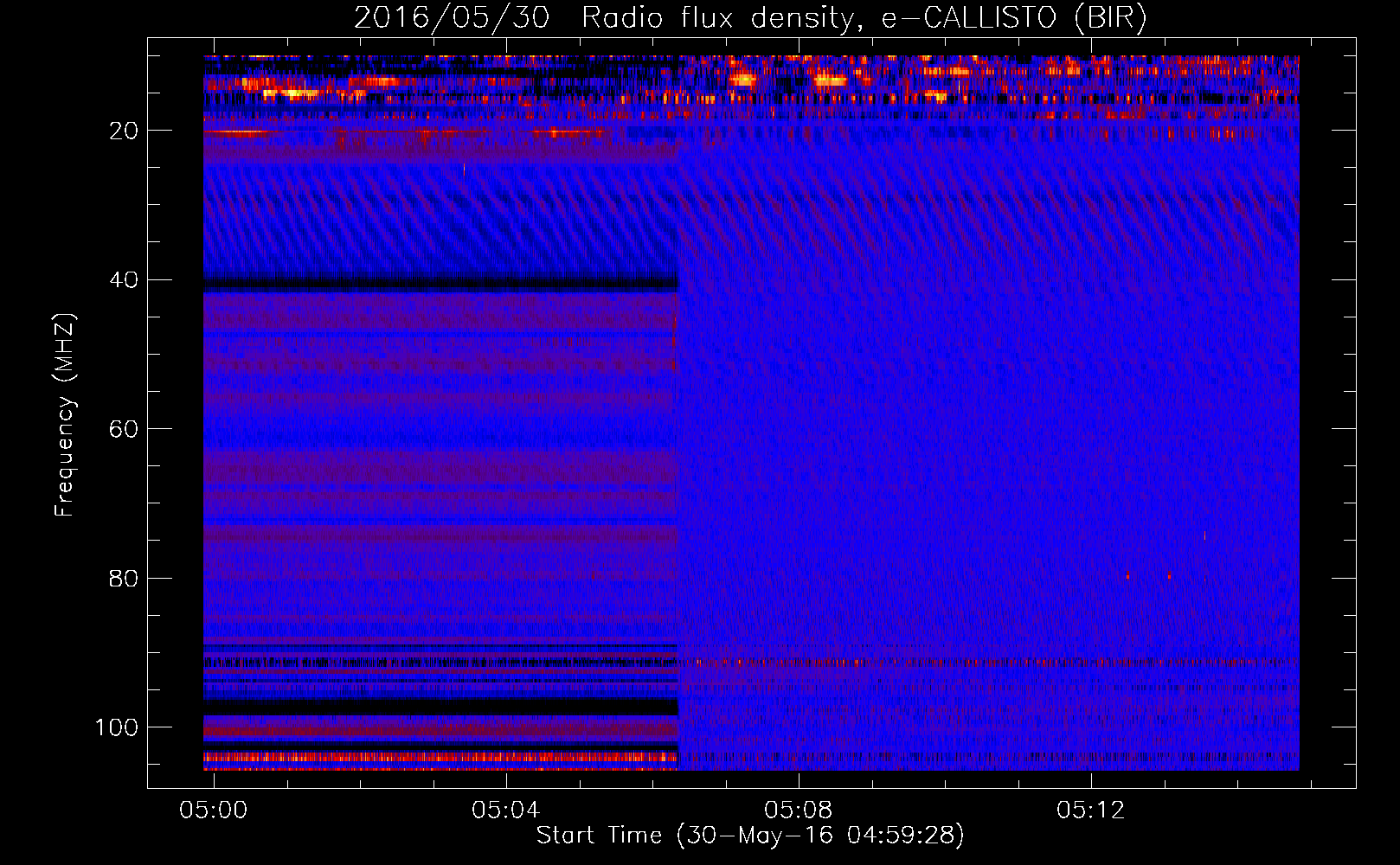Viewport: 1400px width, 865px height.
Task: Click the 05:04 time tick label
Action: click(505, 811)
